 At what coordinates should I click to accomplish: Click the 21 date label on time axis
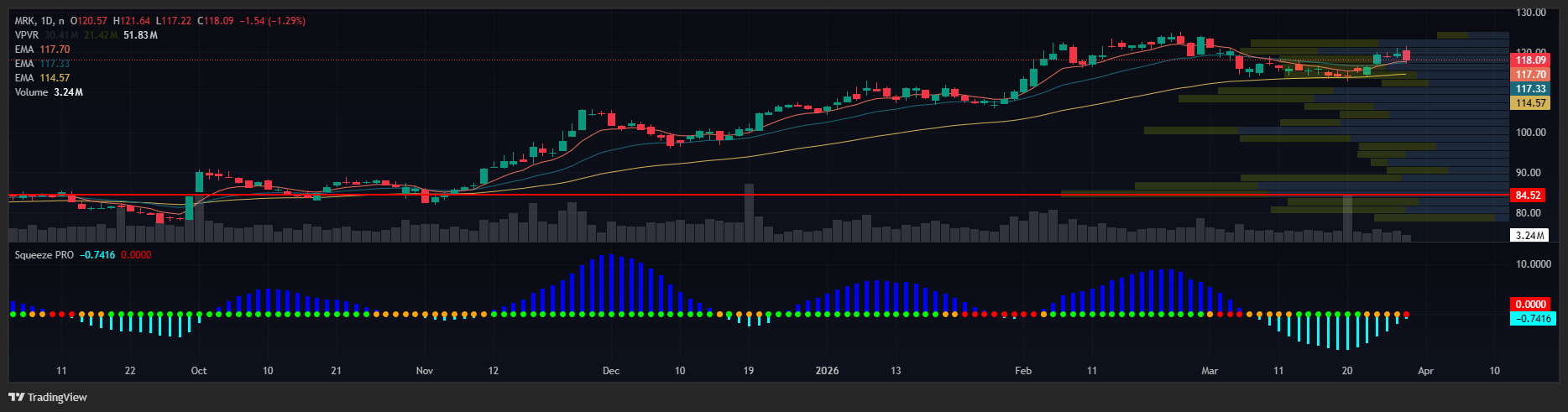coord(337,371)
